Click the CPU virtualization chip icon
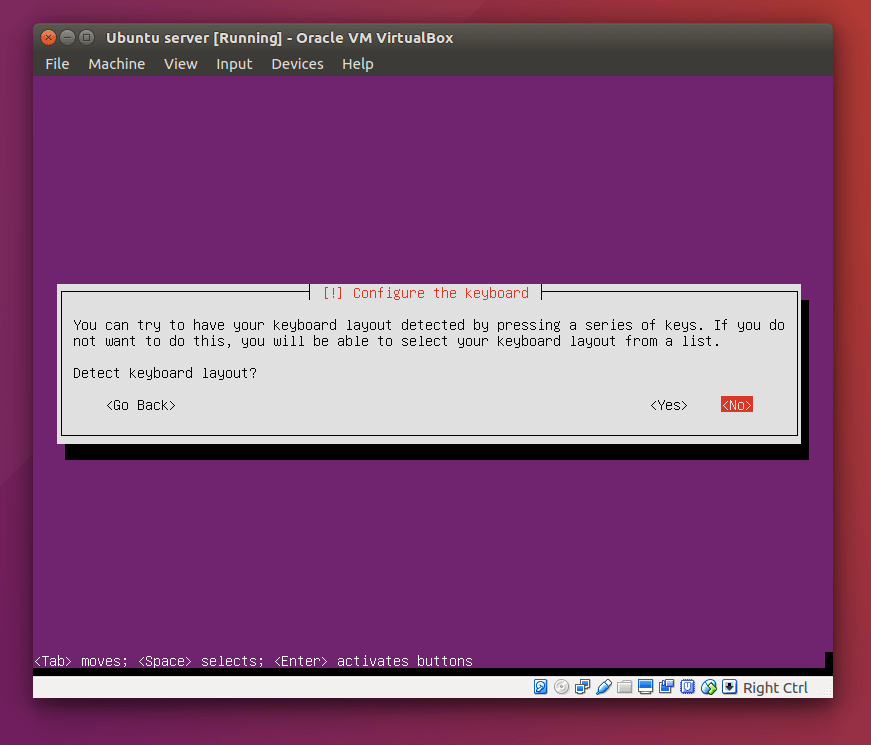Image resolution: width=871 pixels, height=745 pixels. (688, 687)
